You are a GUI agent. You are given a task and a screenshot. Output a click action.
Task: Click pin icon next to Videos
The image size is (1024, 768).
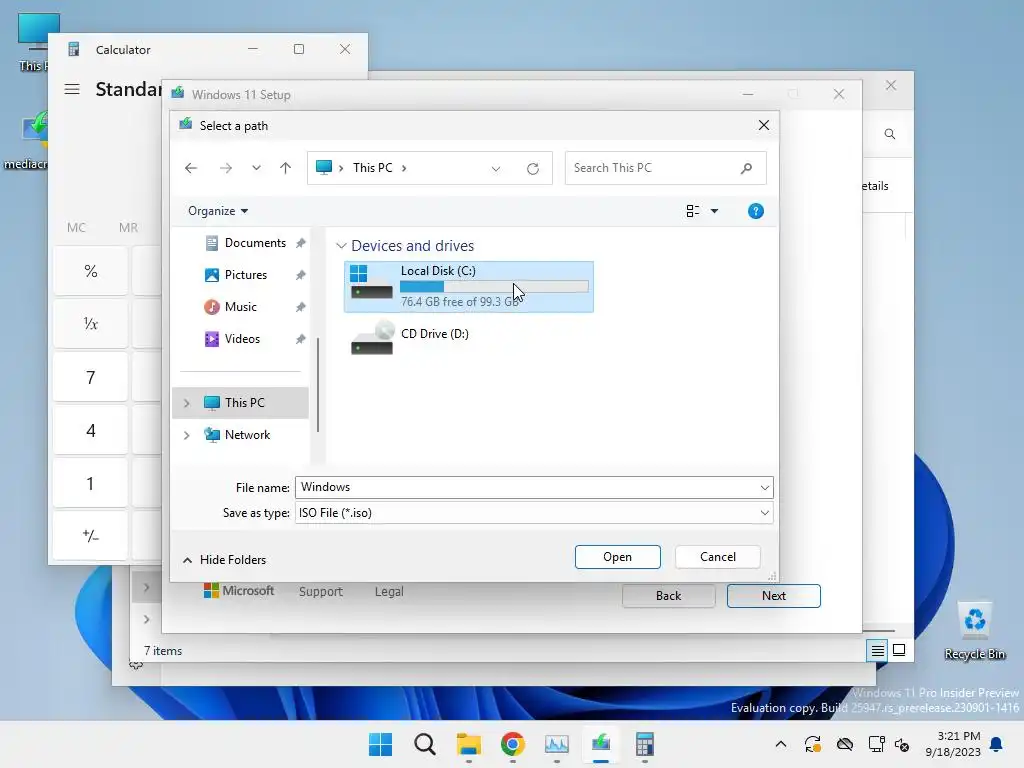pos(300,339)
